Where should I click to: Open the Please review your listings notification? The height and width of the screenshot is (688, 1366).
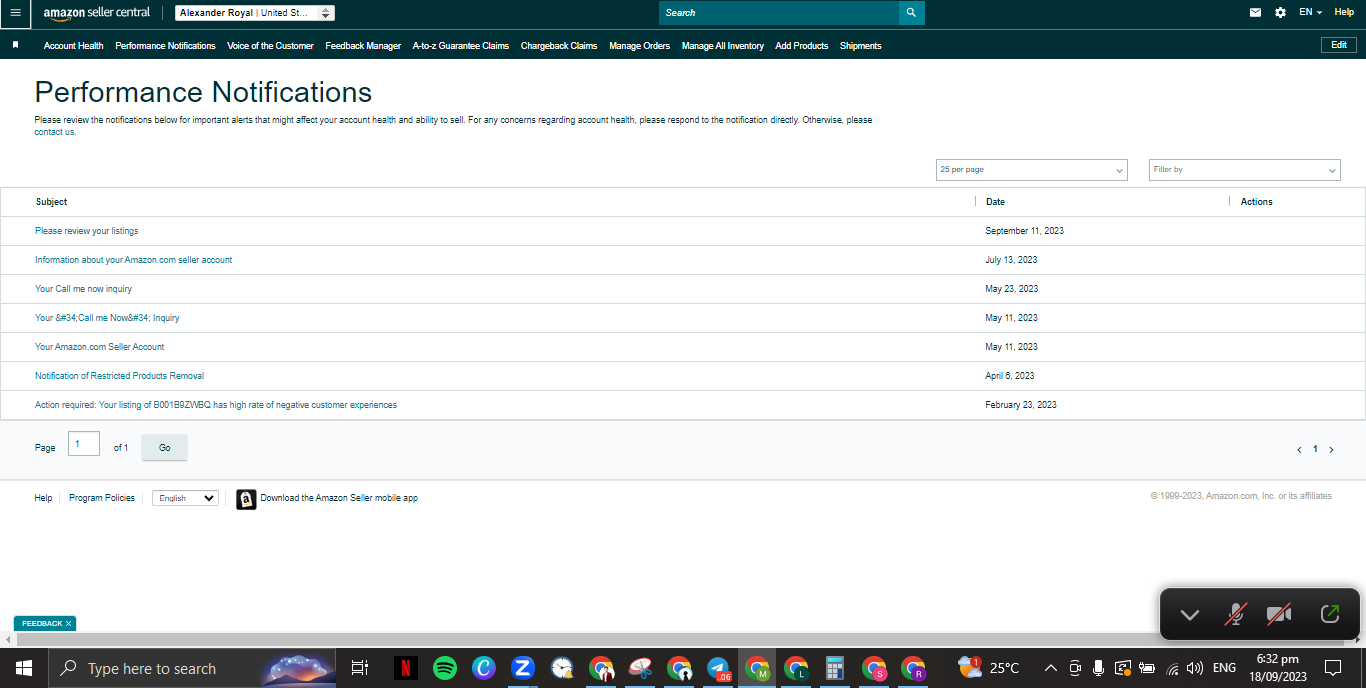pos(87,231)
